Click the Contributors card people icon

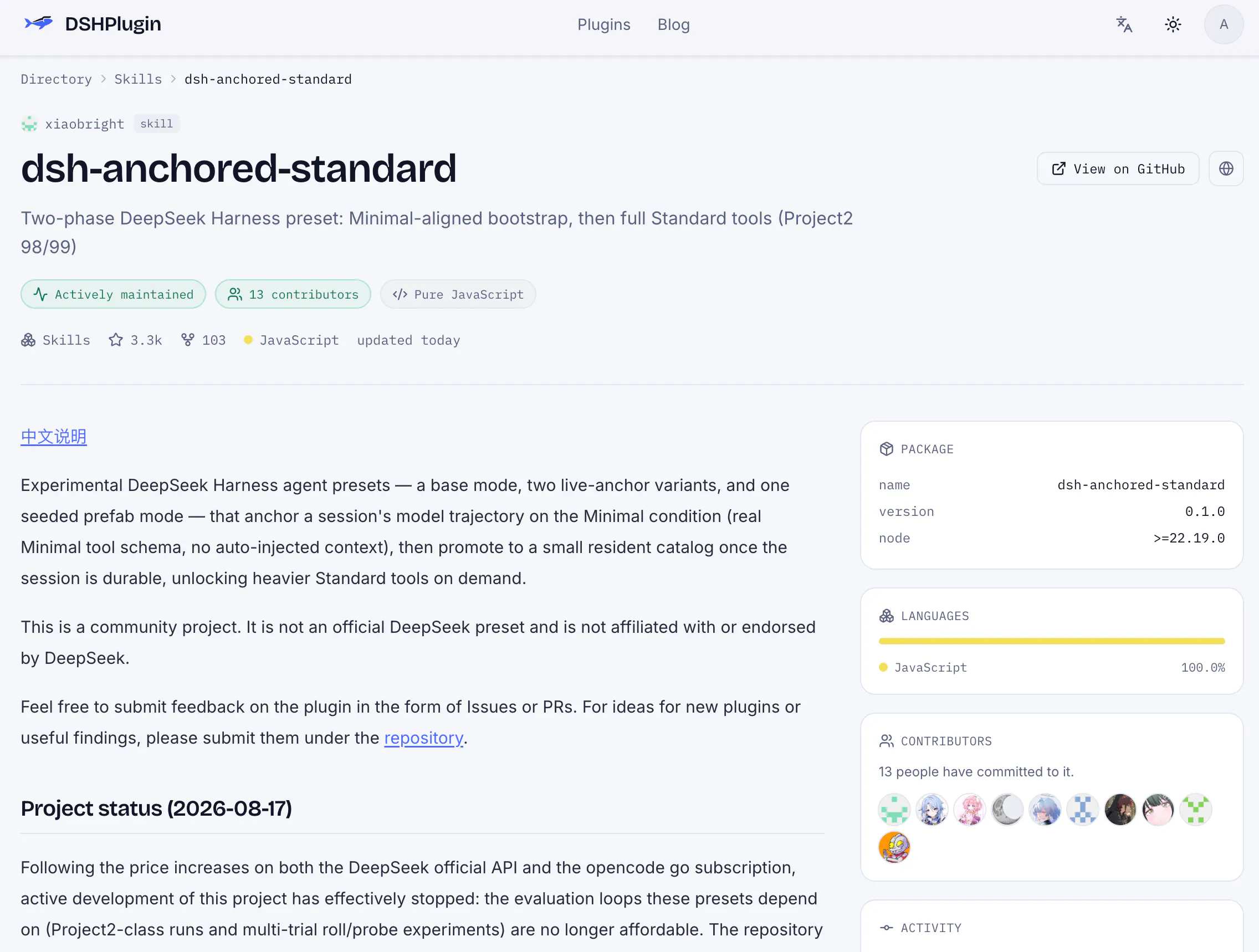click(x=886, y=741)
